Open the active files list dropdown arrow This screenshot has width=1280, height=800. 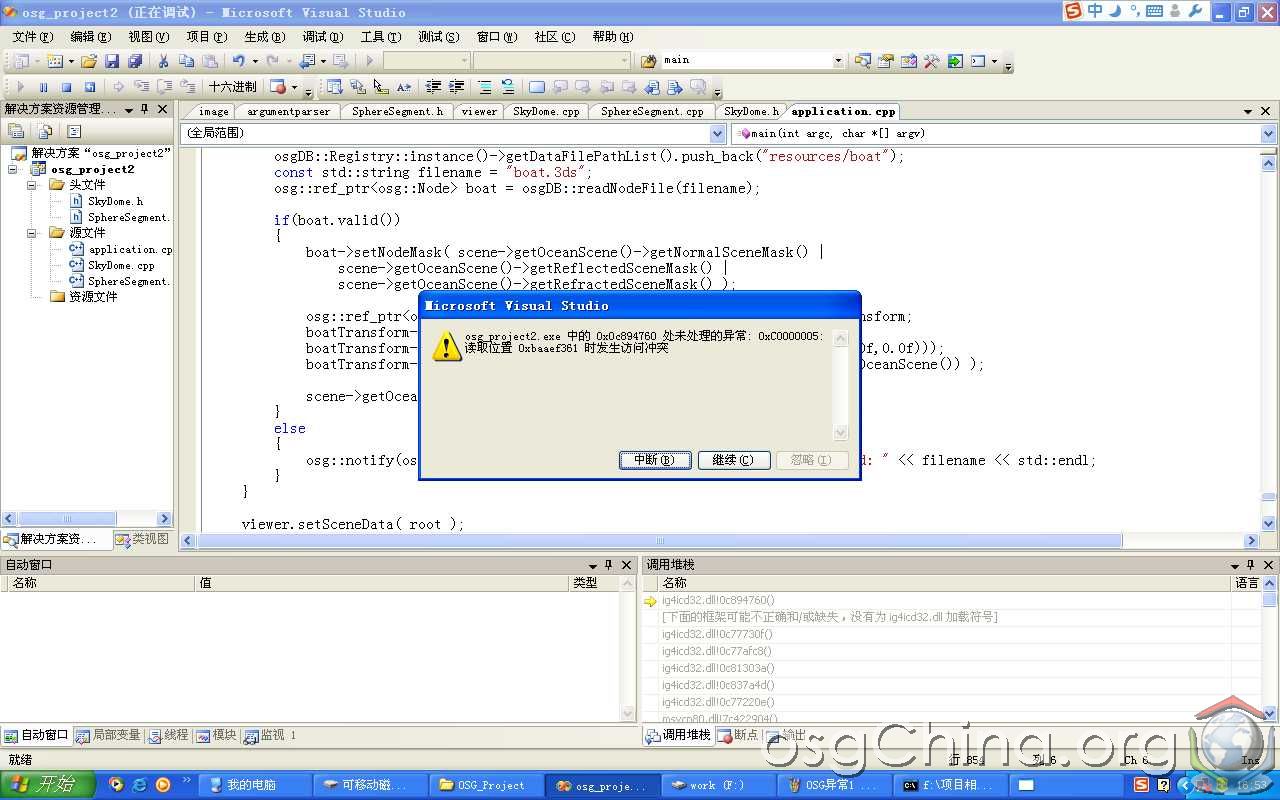[1248, 111]
